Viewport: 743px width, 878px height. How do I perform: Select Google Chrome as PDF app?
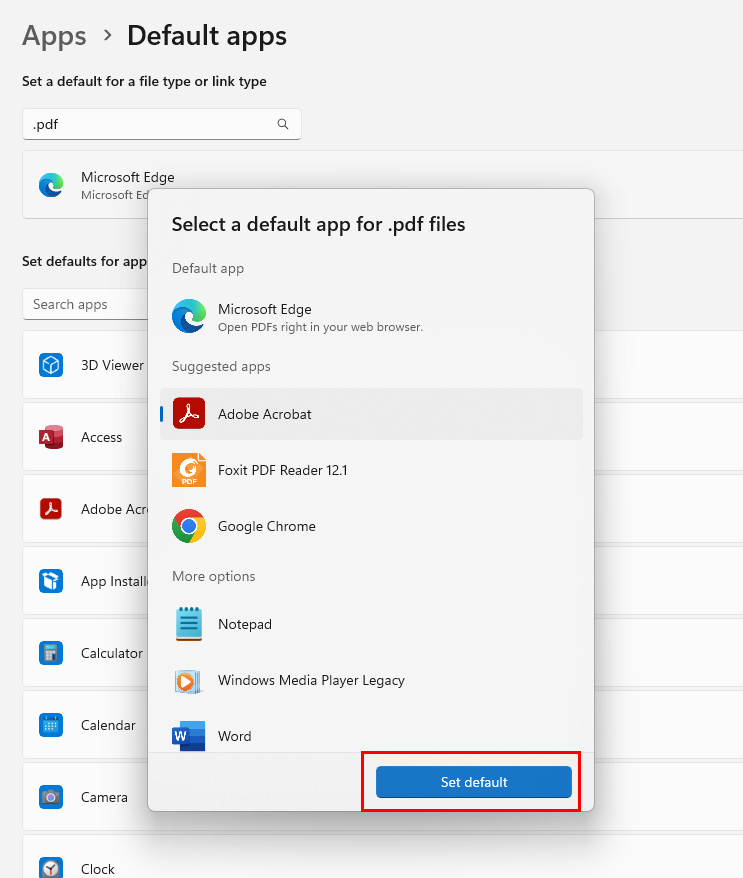(371, 526)
